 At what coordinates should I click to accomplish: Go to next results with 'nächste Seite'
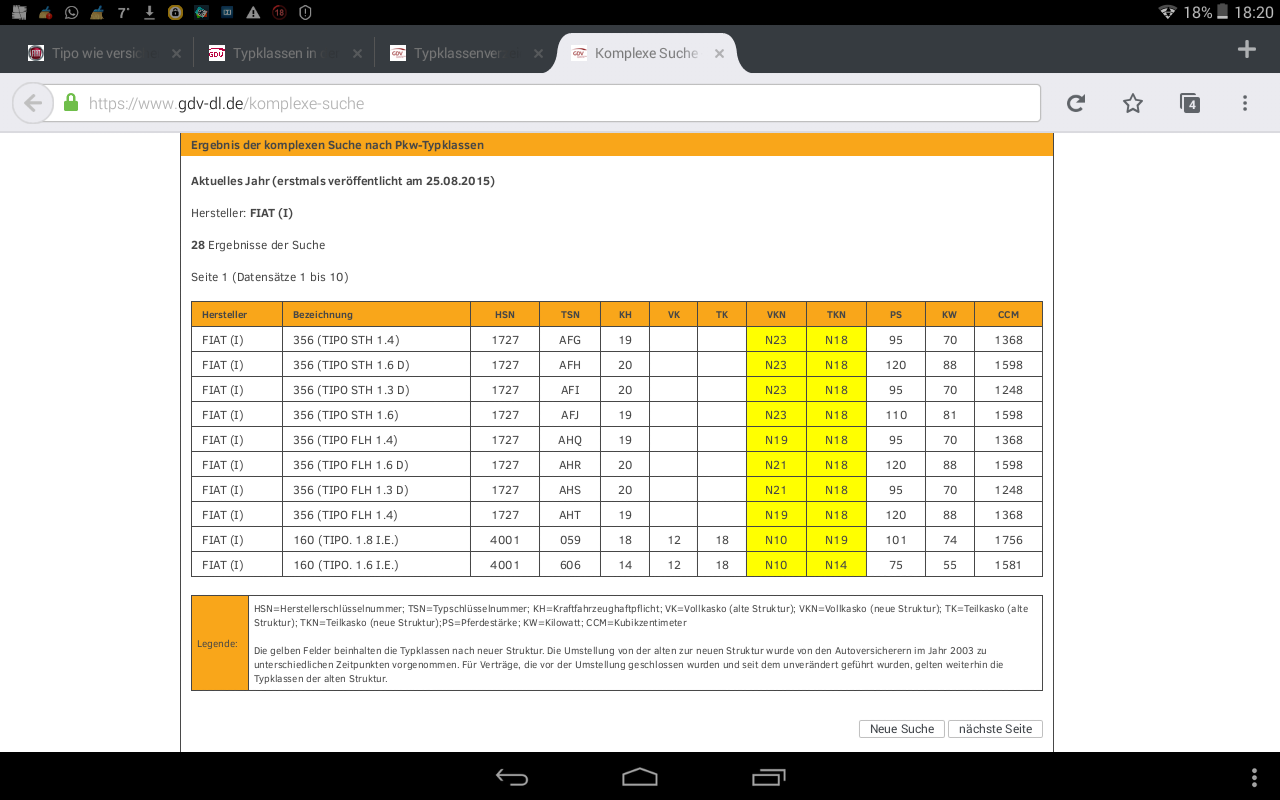(x=995, y=729)
